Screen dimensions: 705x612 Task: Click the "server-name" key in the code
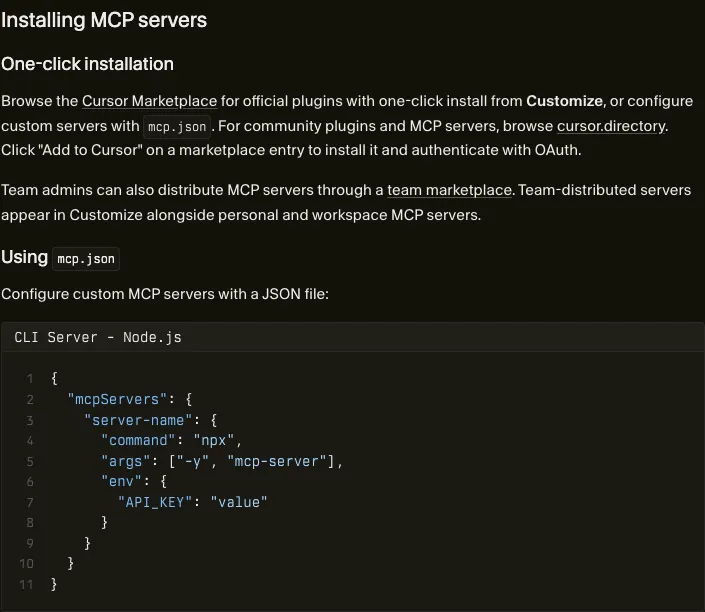(x=138, y=420)
